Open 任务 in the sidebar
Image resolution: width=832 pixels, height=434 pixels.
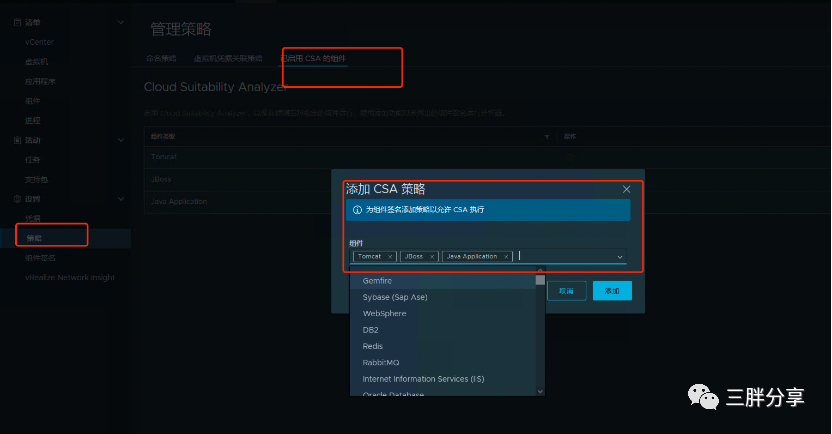(x=32, y=160)
